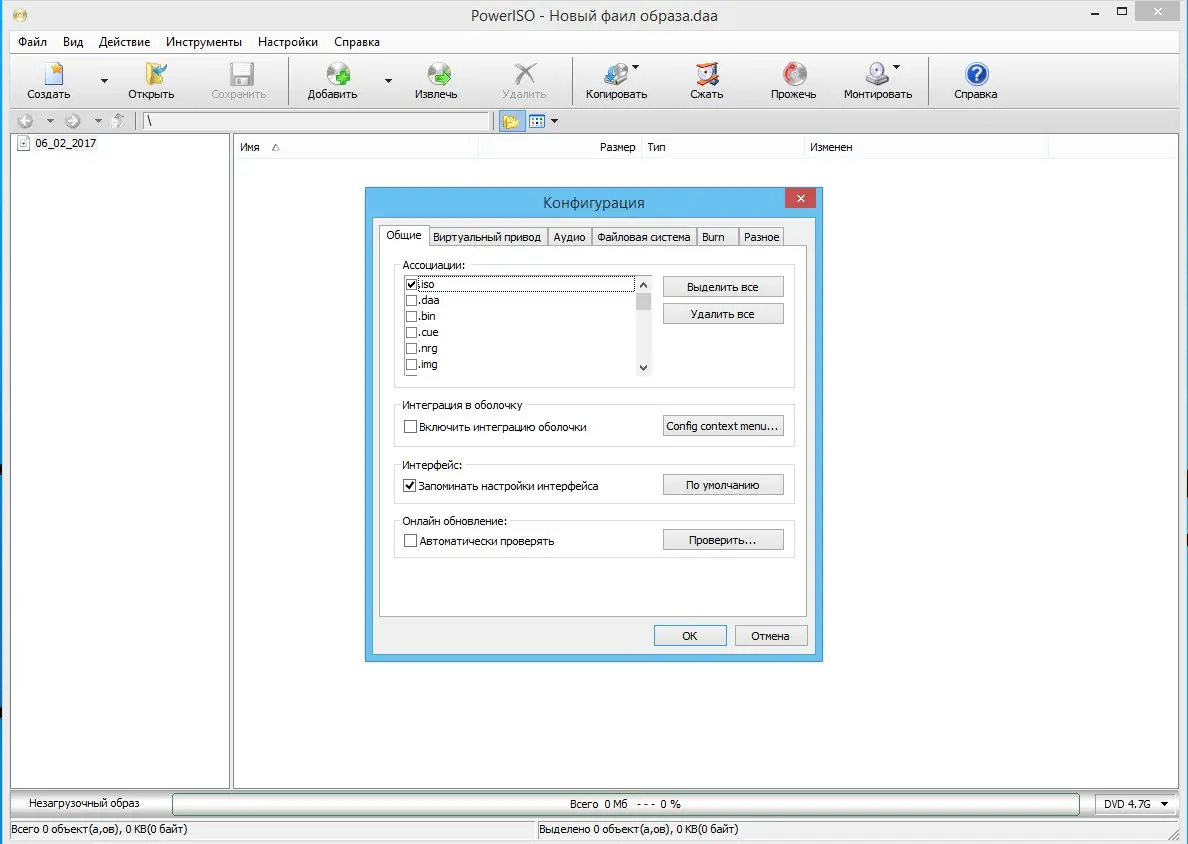Image resolution: width=1188 pixels, height=844 pixels.
Task: Click the Добавить files icon
Action: tap(337, 74)
